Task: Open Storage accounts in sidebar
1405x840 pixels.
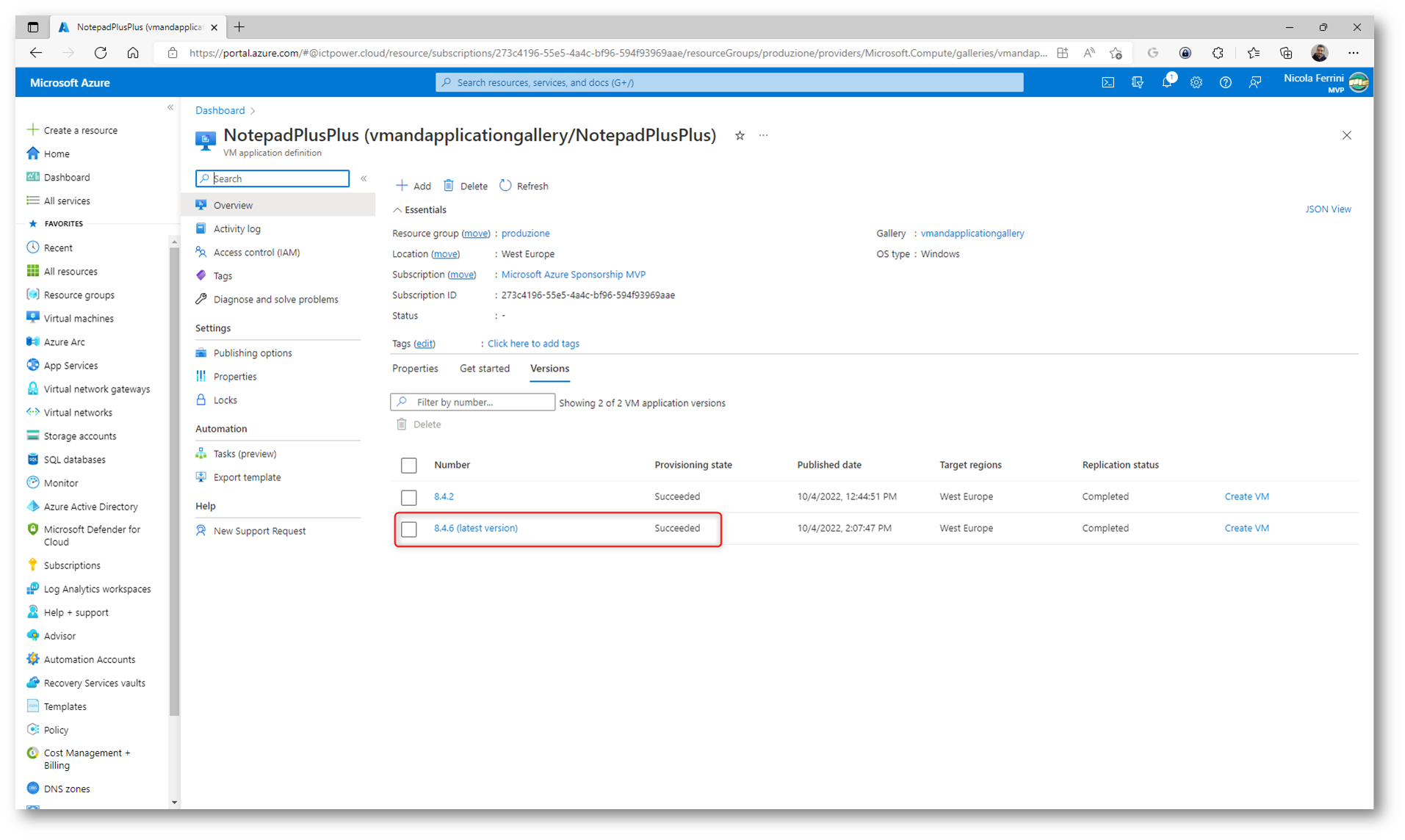Action: (x=79, y=435)
